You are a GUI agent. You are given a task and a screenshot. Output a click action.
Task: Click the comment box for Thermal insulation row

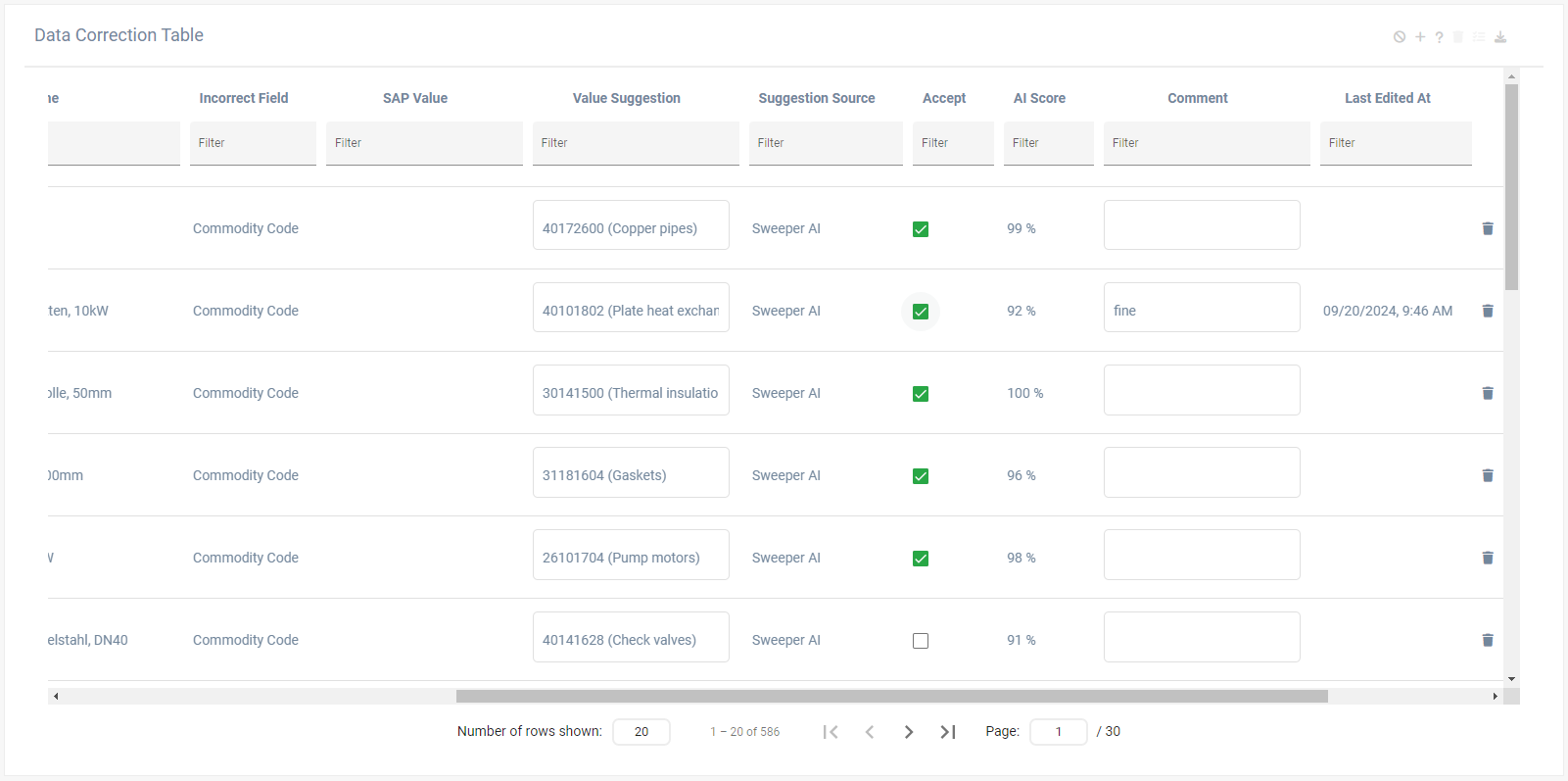pyautogui.click(x=1202, y=390)
